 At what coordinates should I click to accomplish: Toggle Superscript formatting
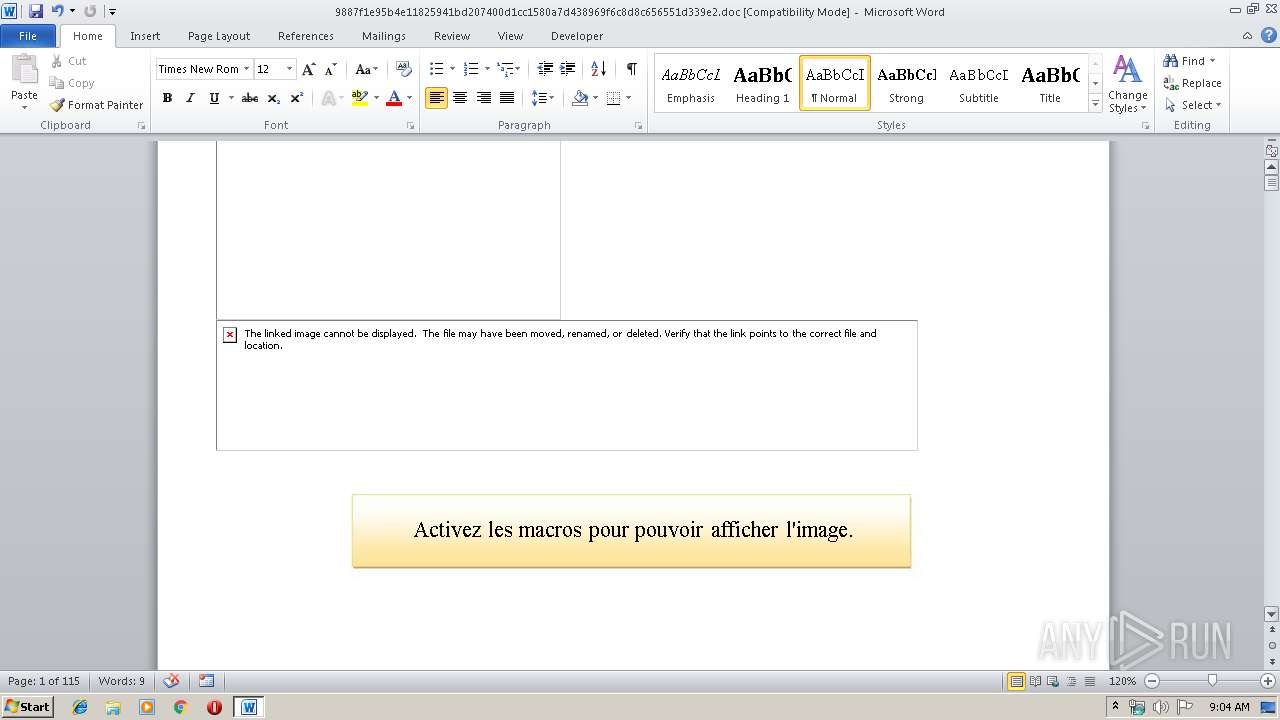(297, 98)
